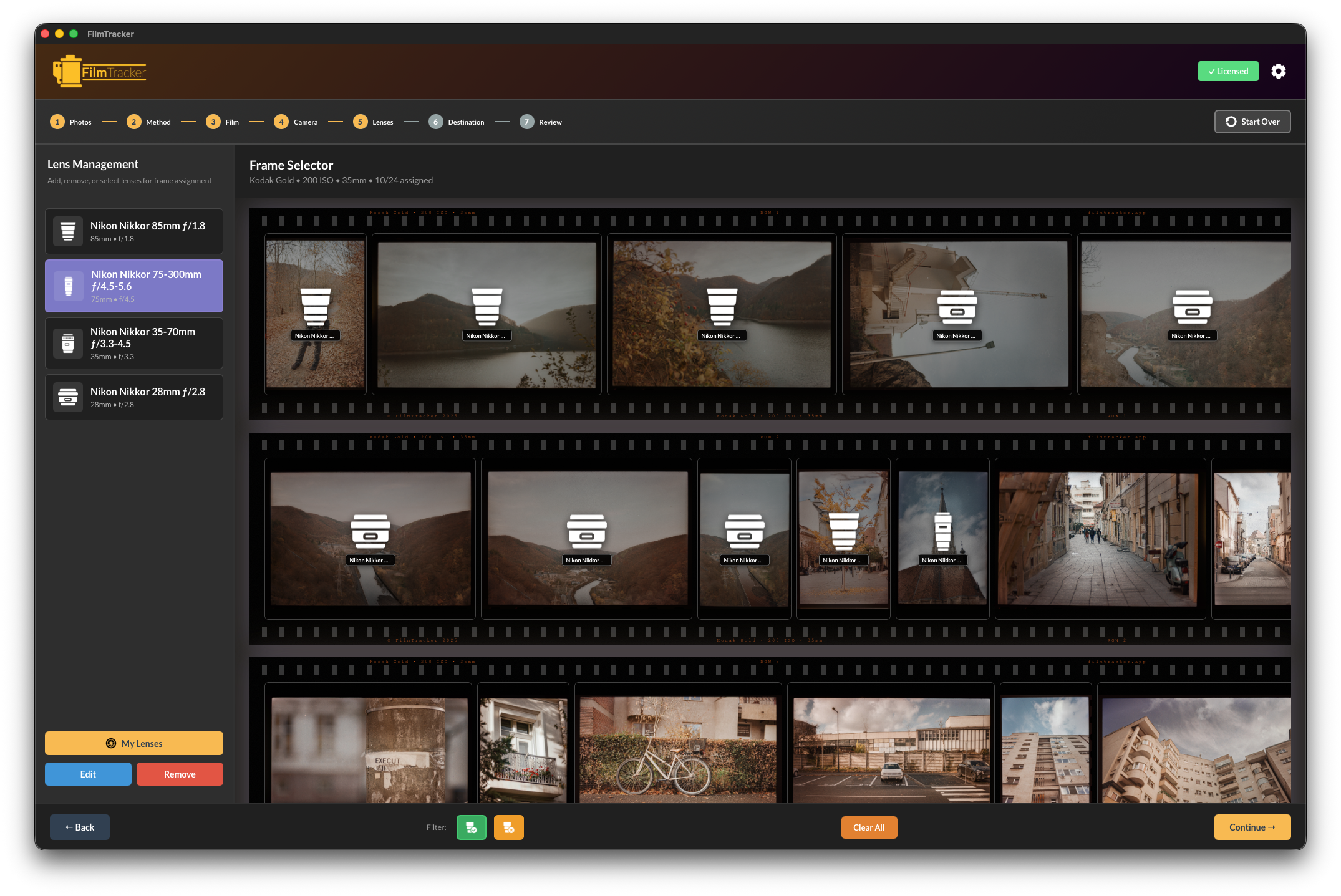Toggle the Licensed badge
Image resolution: width=1341 pixels, height=896 pixels.
pyautogui.click(x=1227, y=71)
